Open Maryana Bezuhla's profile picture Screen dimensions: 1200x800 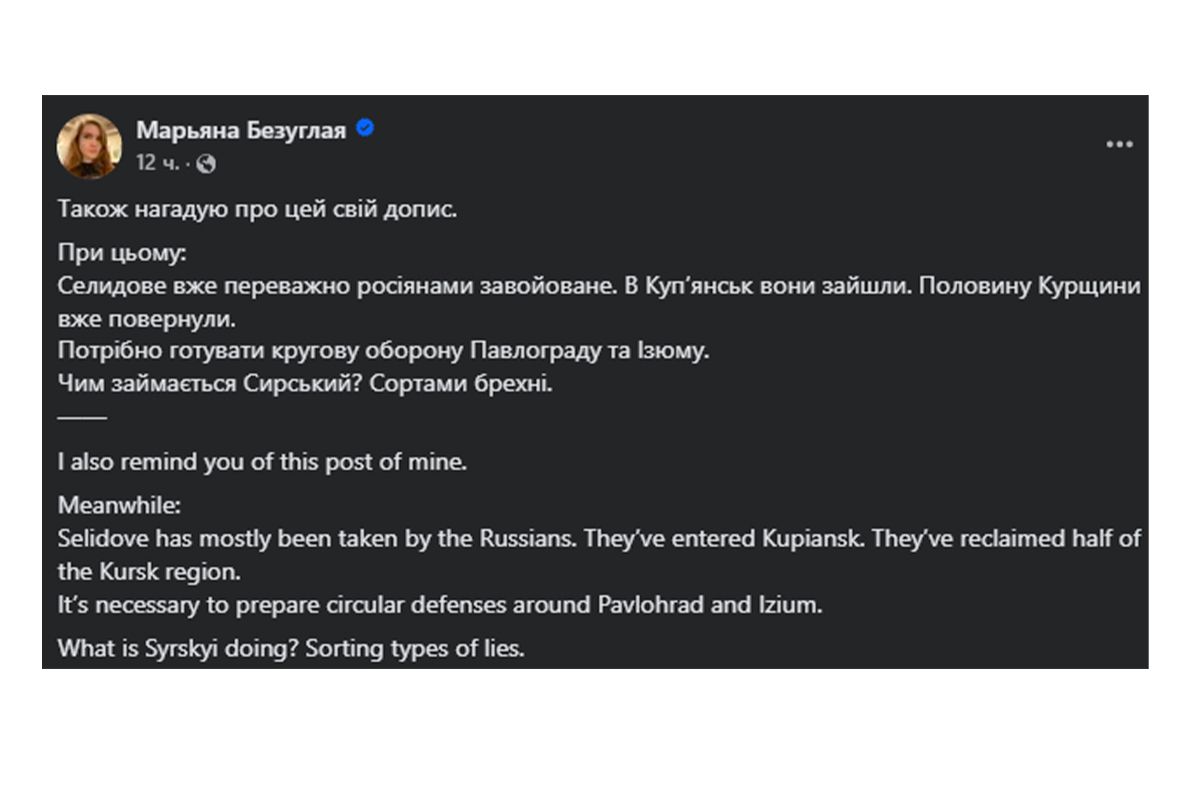88,143
